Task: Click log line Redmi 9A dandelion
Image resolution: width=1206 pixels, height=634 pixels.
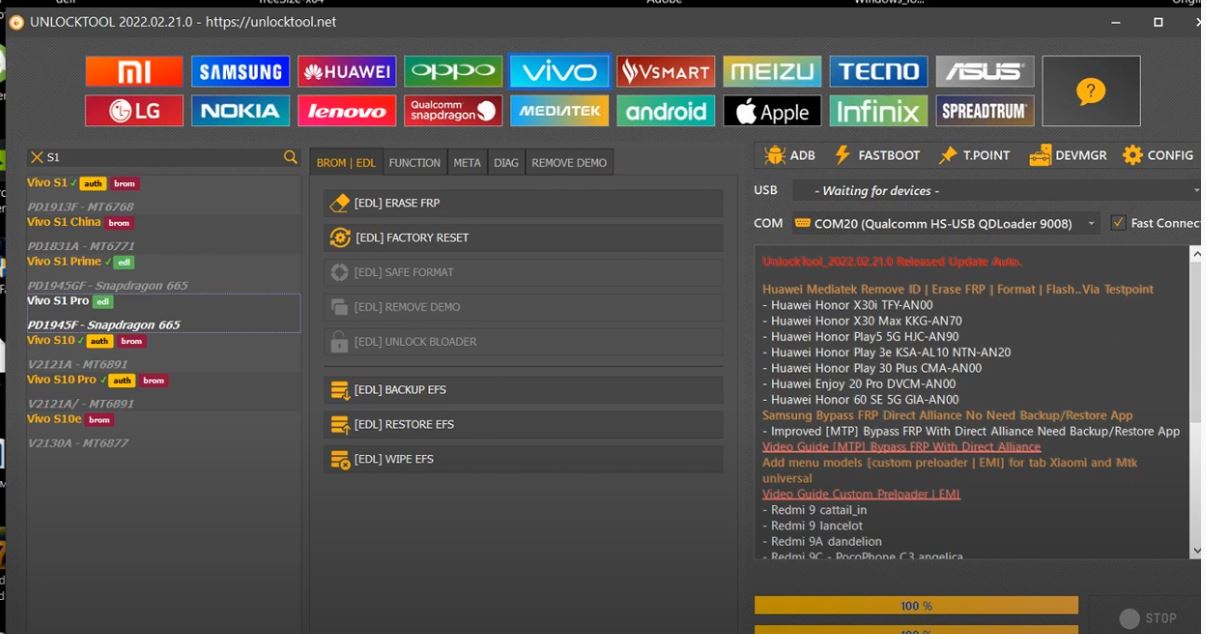Action: (821, 541)
